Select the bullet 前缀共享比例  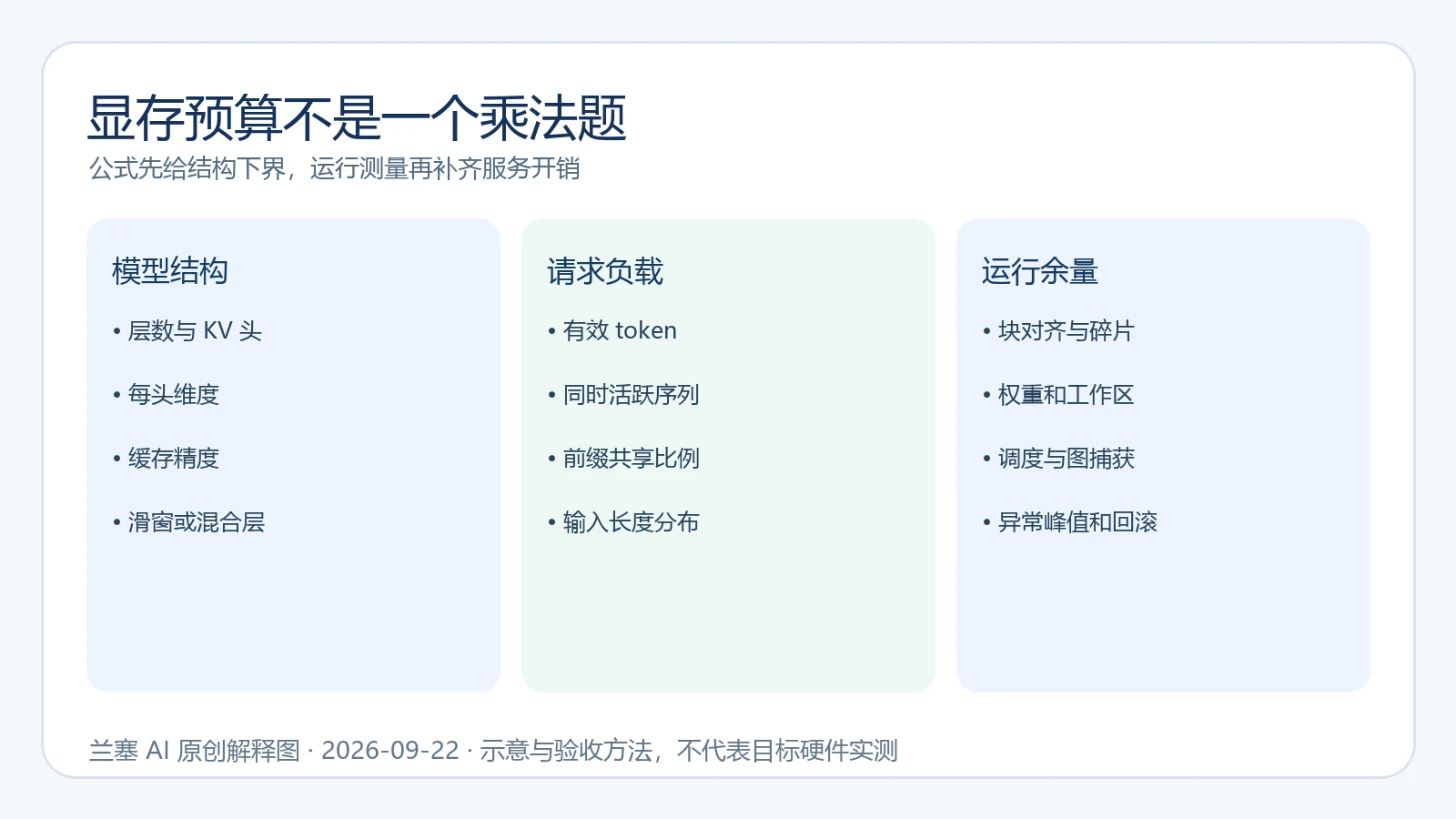tap(623, 459)
